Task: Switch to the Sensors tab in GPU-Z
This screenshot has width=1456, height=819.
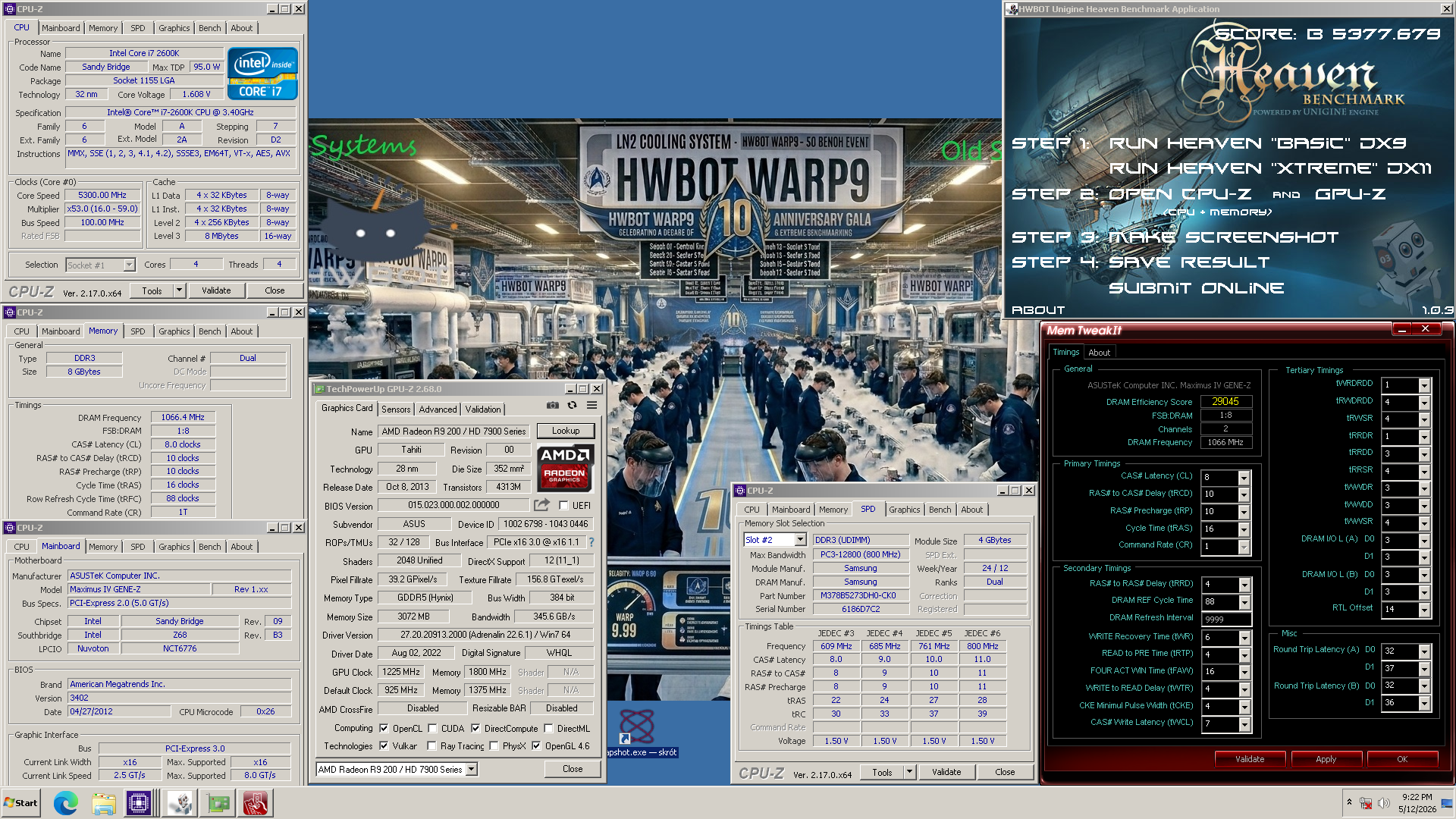Action: click(396, 409)
